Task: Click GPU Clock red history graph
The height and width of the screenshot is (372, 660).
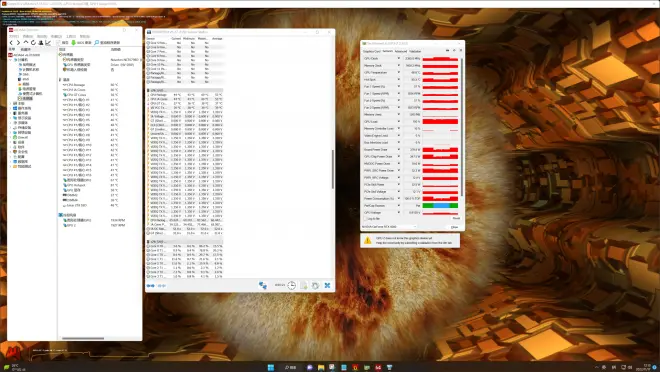Action: coord(440,58)
